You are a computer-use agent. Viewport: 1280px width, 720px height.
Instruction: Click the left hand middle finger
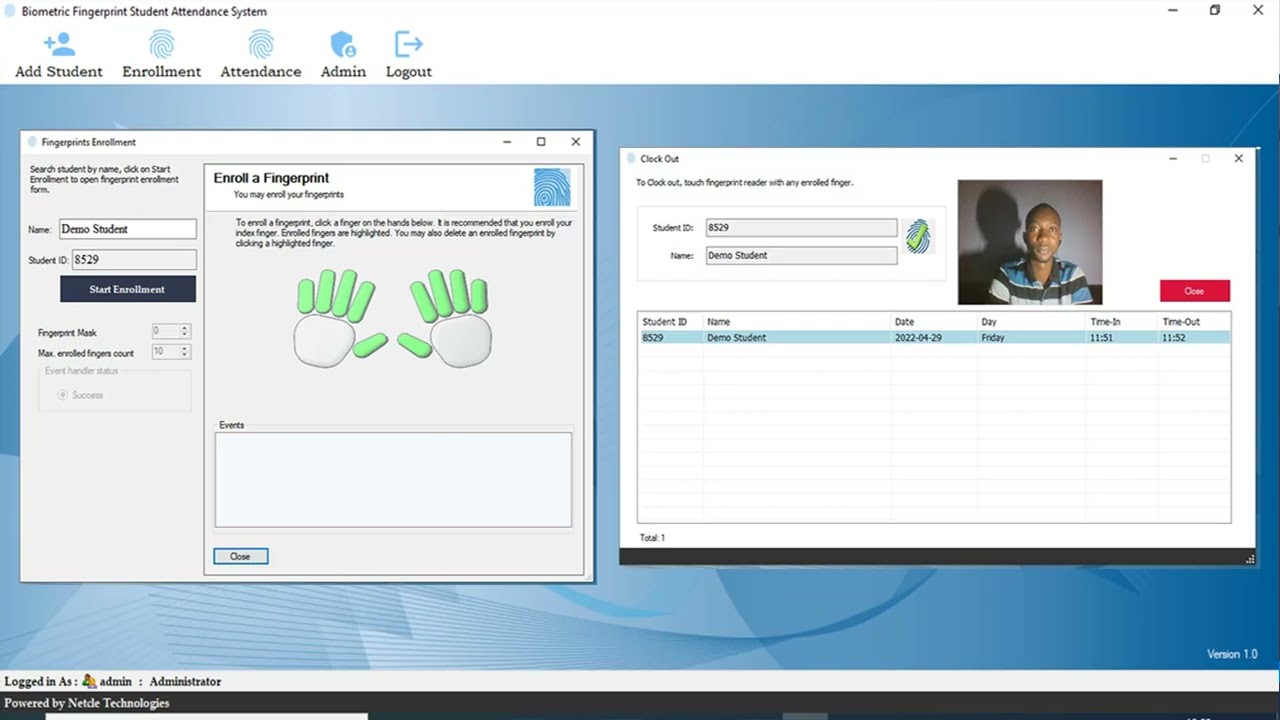click(x=344, y=293)
